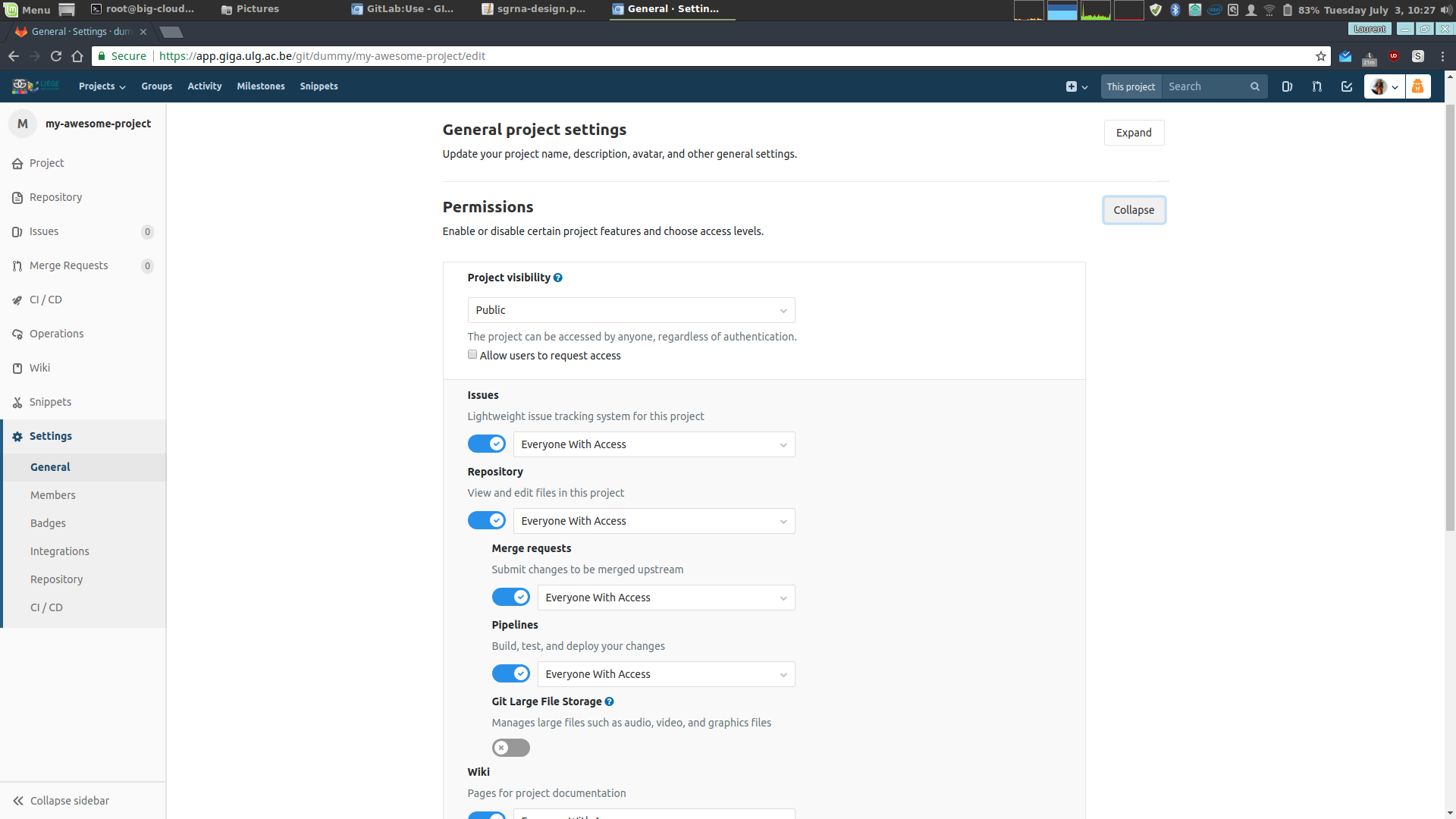
Task: Open the Project visibility Public dropdown
Action: 632,310
